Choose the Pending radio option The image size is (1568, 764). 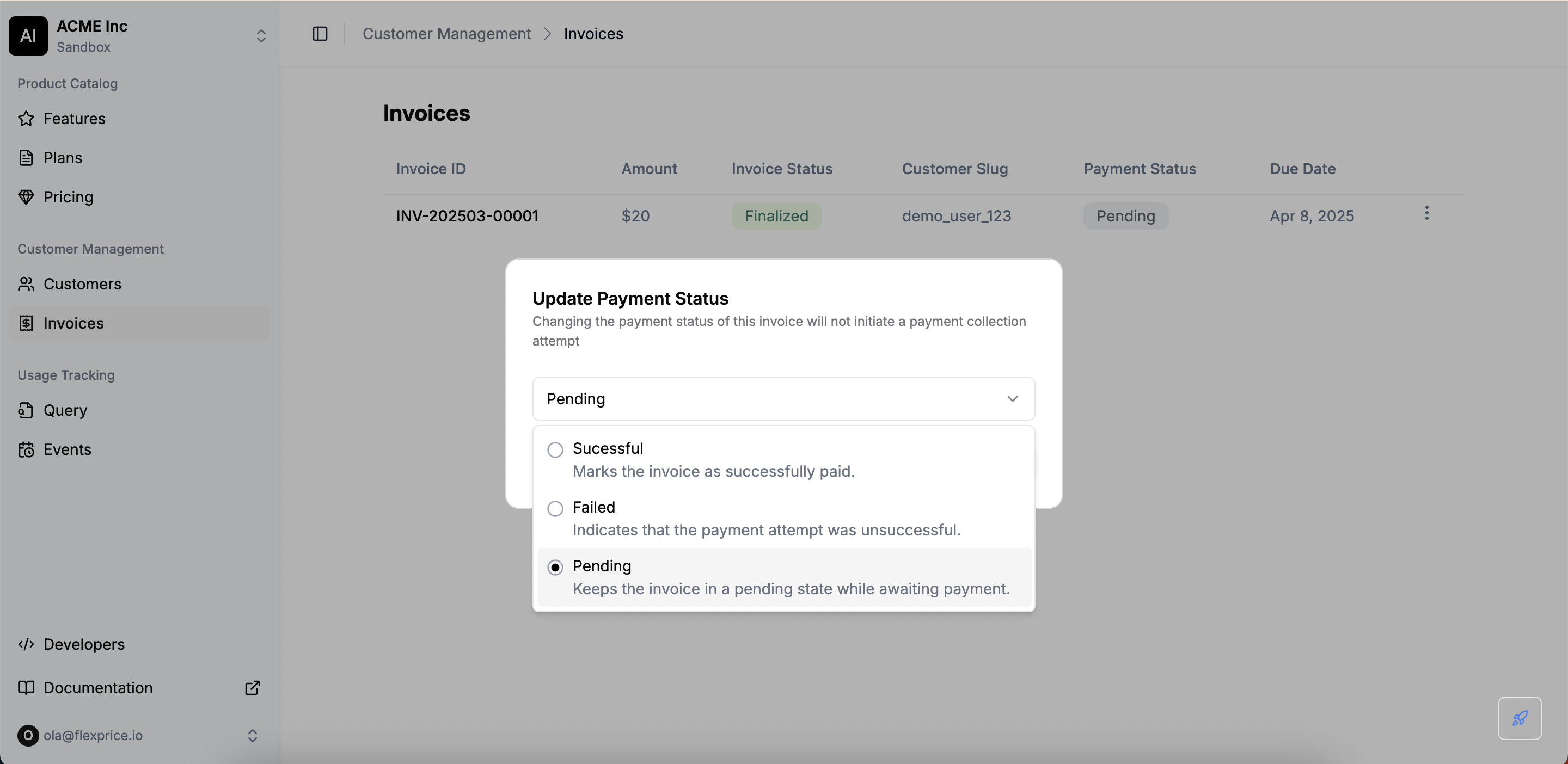tap(555, 568)
